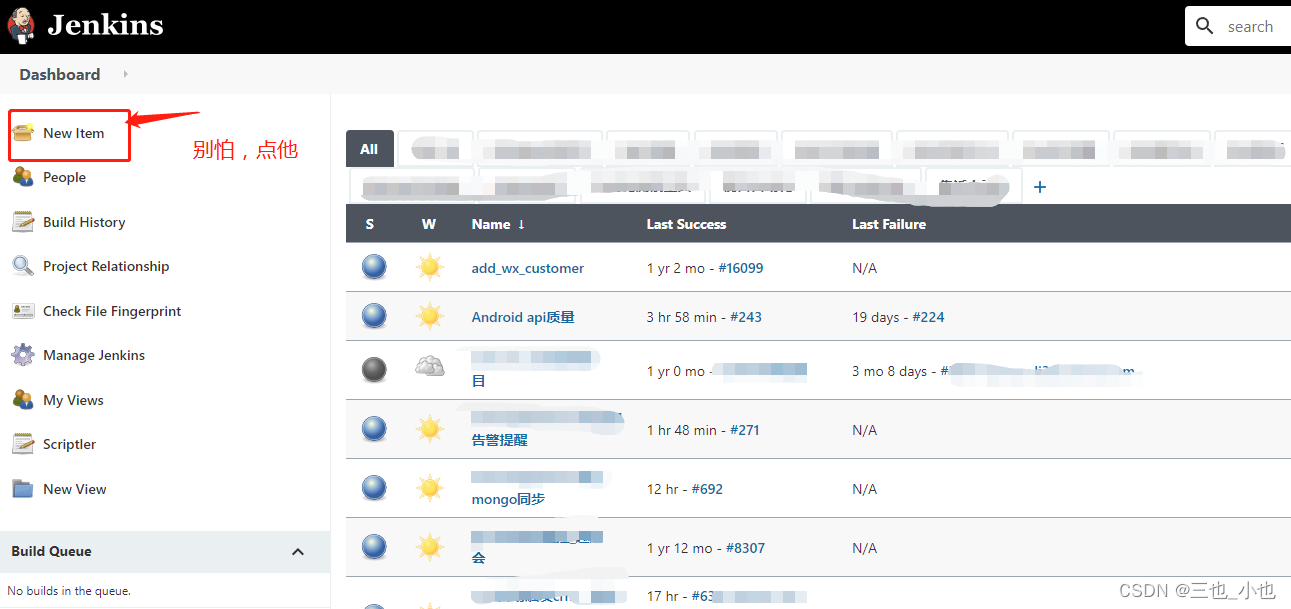Click the Manage Jenkins gear icon
This screenshot has height=609, width=1291.
[x=23, y=355]
